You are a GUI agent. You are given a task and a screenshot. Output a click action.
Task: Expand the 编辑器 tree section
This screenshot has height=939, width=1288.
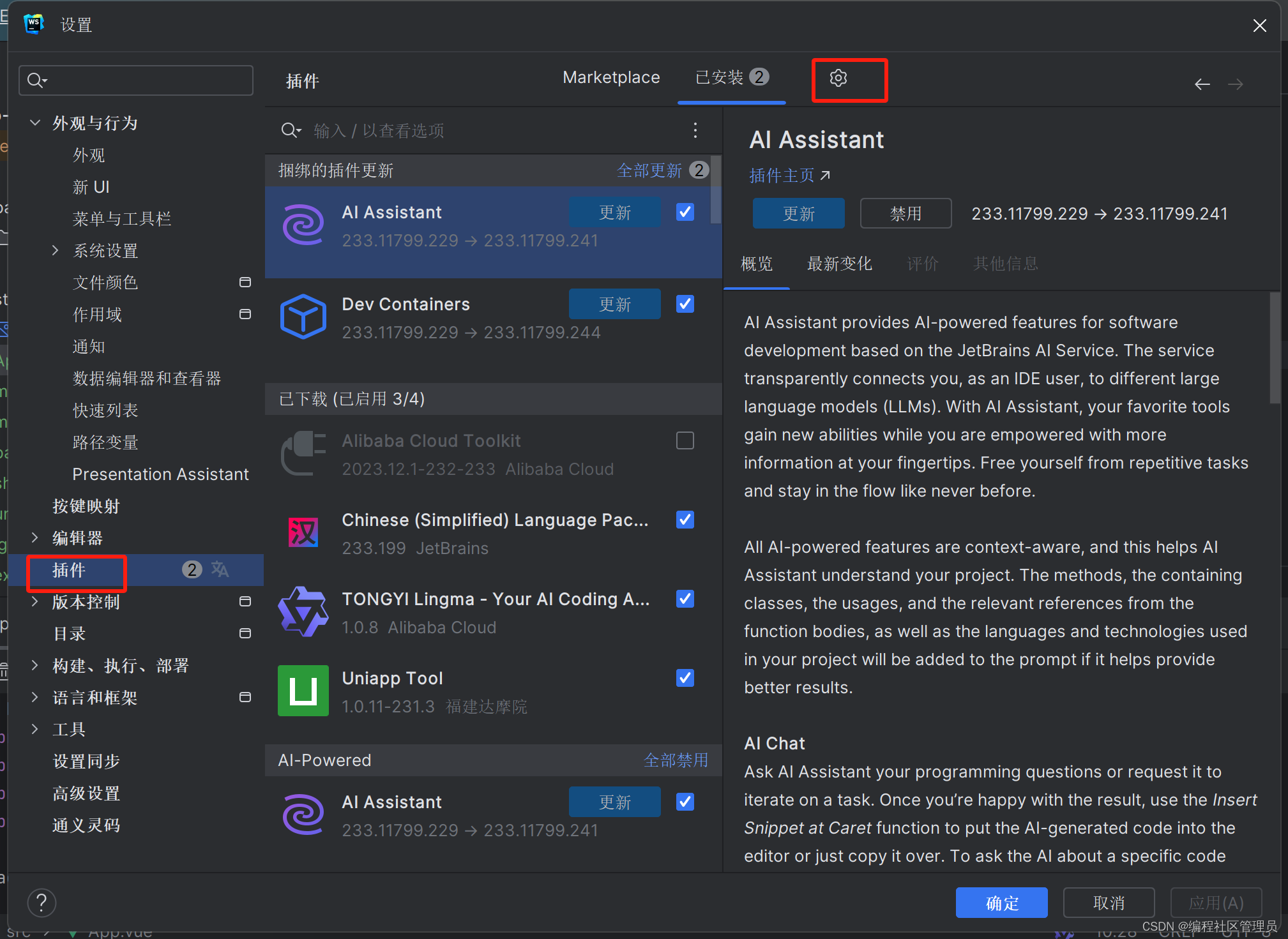35,537
